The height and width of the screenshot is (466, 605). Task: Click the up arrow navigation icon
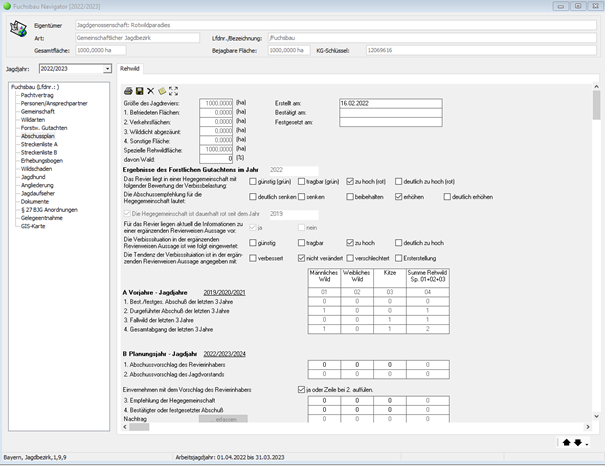click(567, 442)
